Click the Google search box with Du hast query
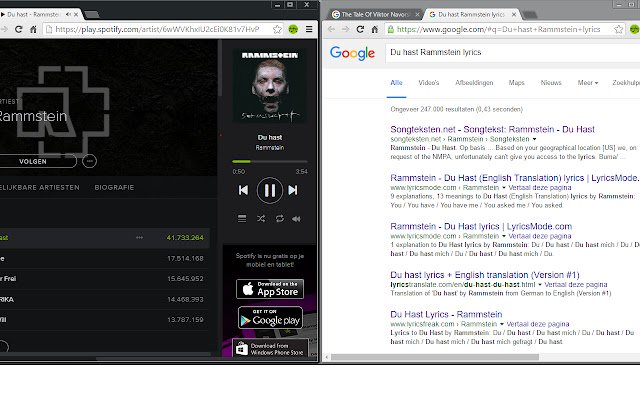Image resolution: width=640 pixels, height=400 pixels. (513, 53)
